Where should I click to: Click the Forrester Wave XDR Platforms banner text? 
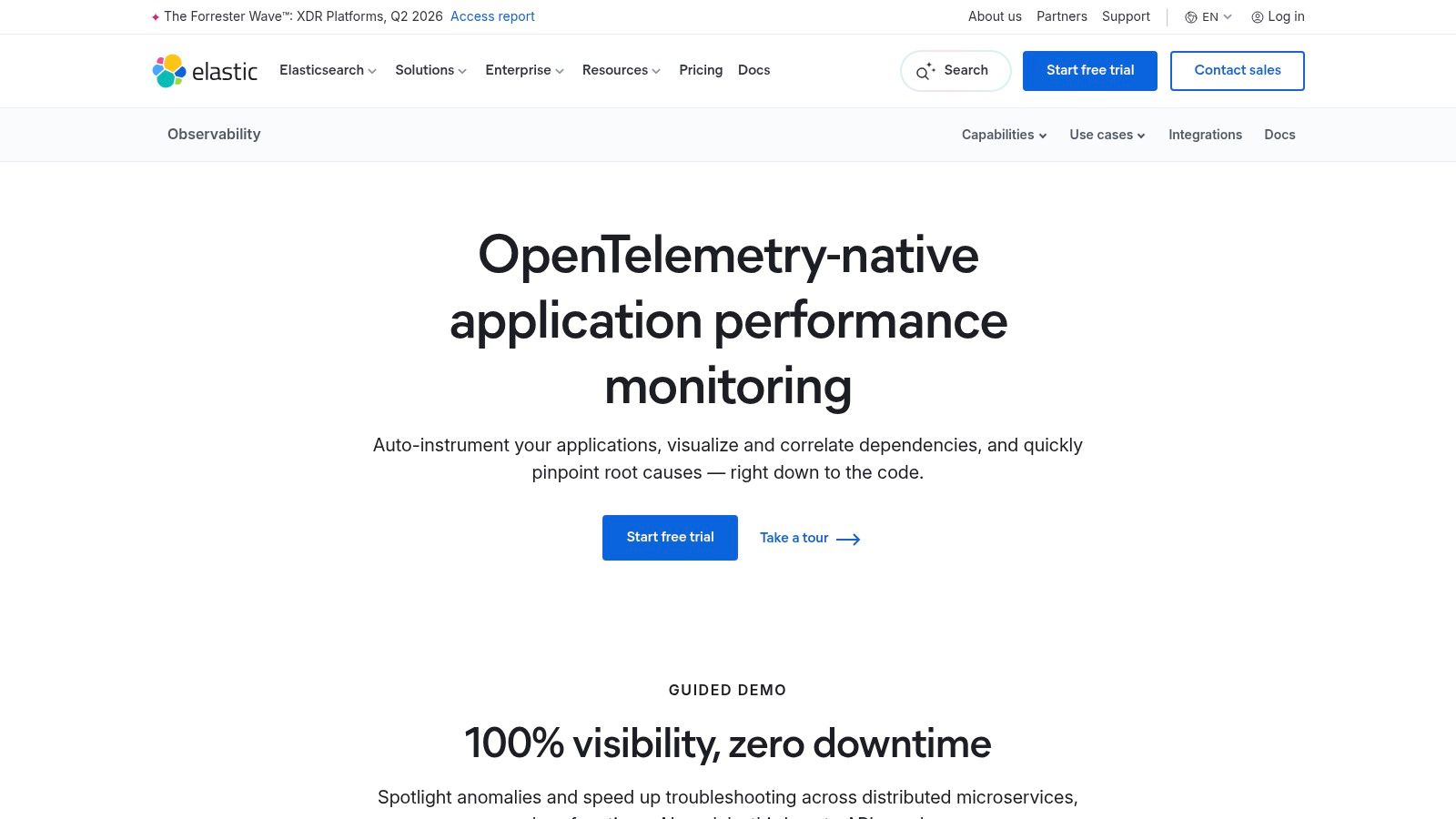point(303,16)
